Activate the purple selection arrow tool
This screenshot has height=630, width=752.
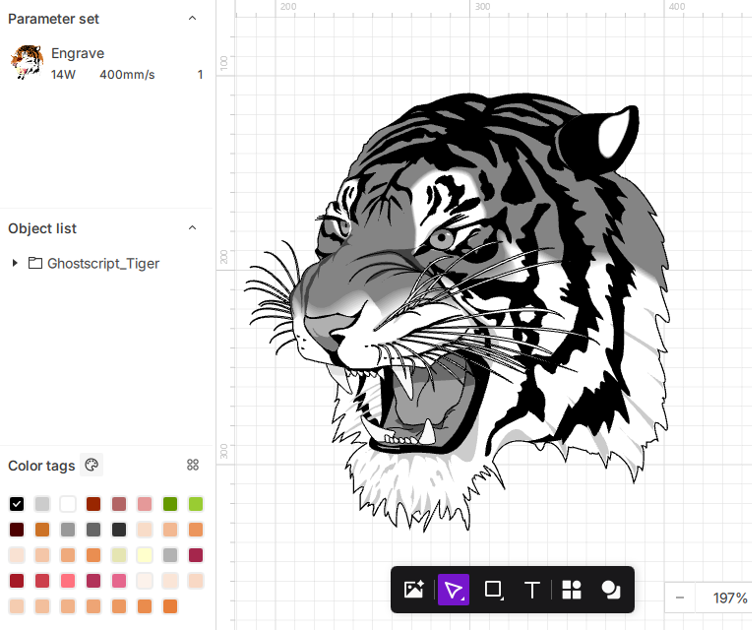coord(453,590)
